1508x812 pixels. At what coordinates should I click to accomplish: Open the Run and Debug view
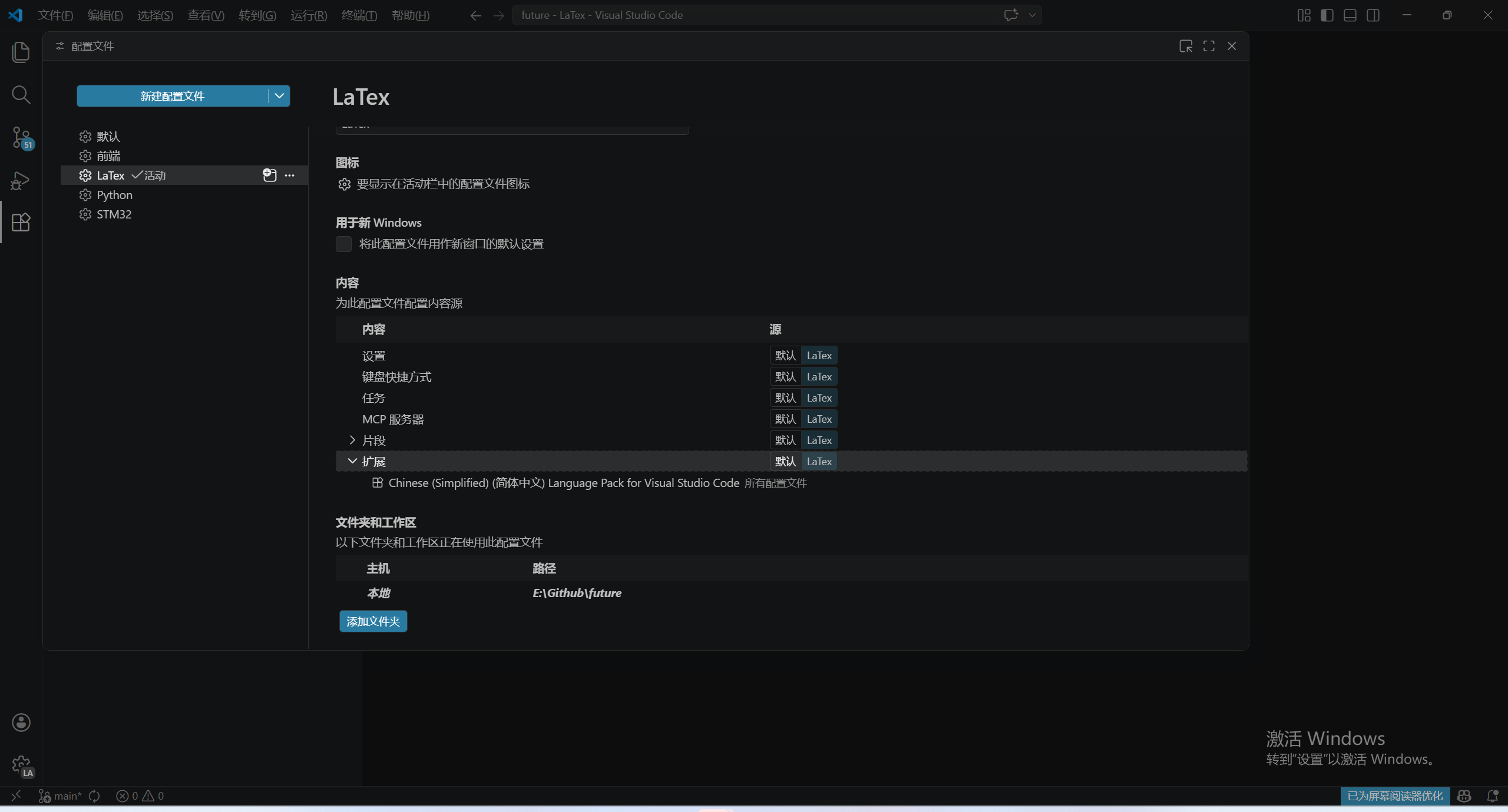point(21,180)
